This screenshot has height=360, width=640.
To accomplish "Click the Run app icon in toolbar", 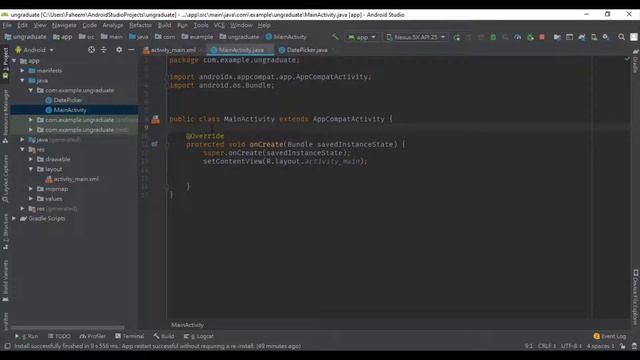I will coord(456,37).
